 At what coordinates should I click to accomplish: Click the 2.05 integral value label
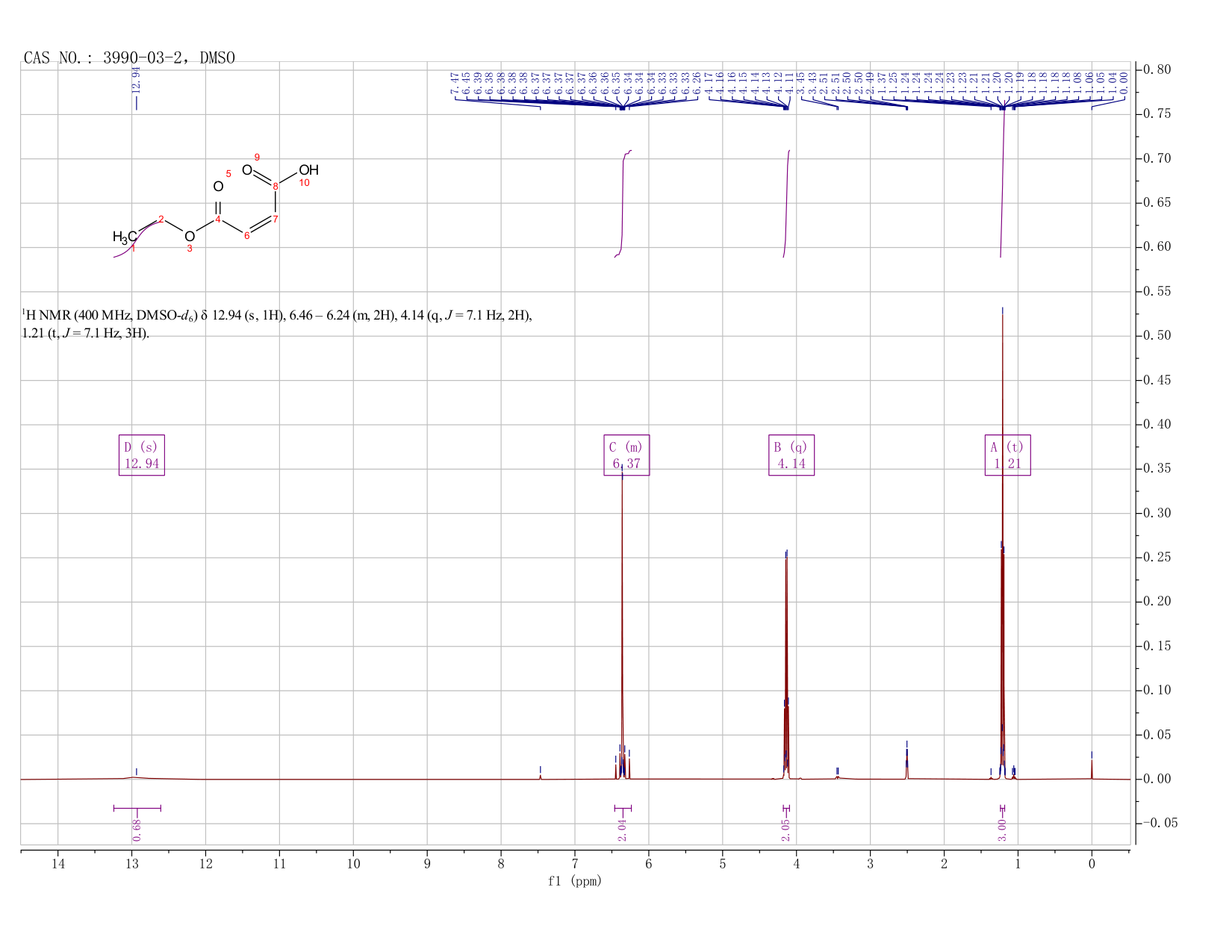point(785,830)
